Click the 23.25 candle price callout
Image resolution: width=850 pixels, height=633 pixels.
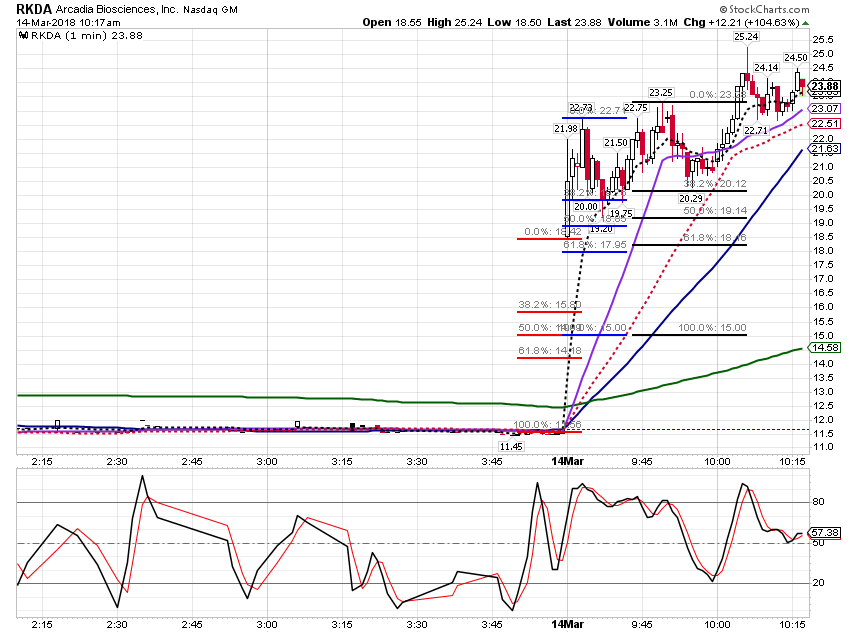[x=661, y=93]
